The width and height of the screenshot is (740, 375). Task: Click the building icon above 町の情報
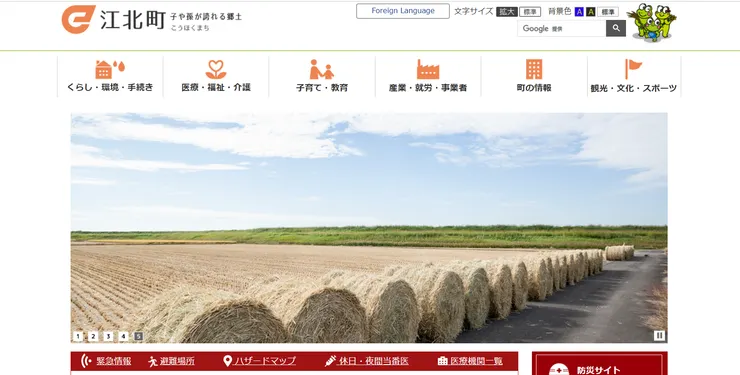[x=534, y=69]
